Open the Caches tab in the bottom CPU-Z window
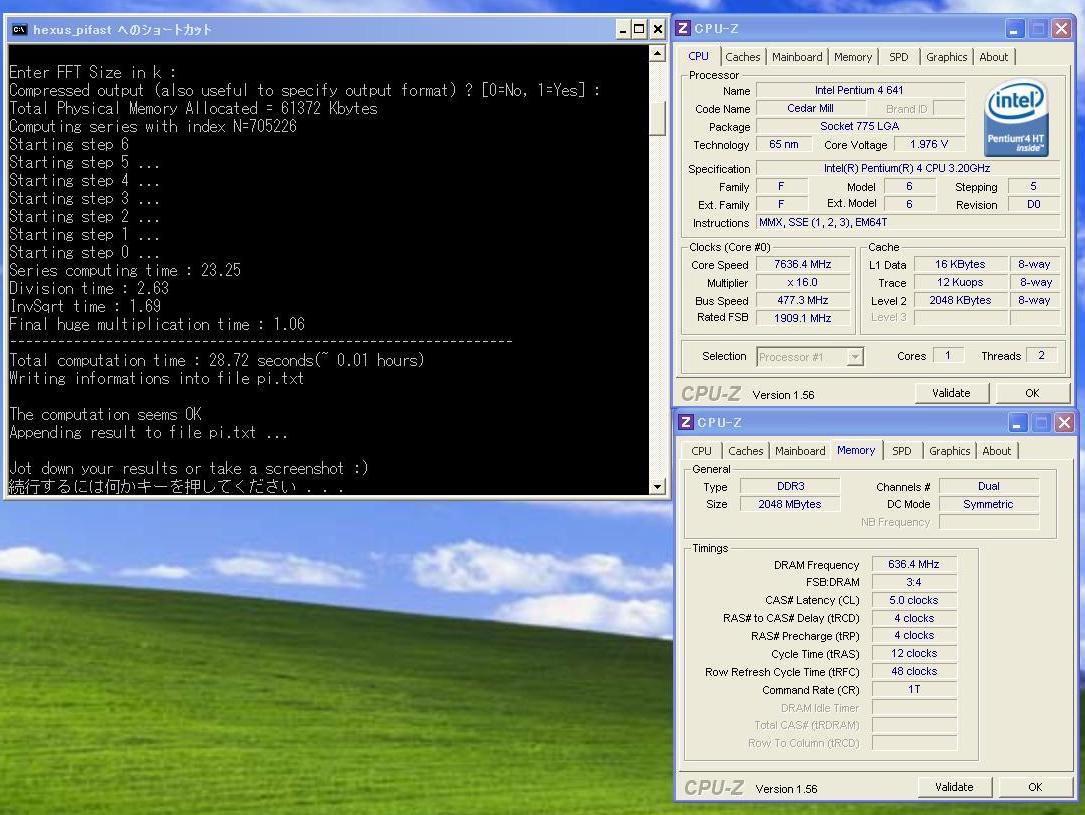 745,451
